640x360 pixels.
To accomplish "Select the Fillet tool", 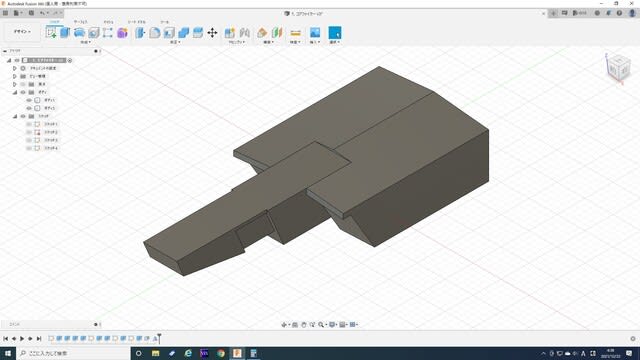I will pos(155,33).
